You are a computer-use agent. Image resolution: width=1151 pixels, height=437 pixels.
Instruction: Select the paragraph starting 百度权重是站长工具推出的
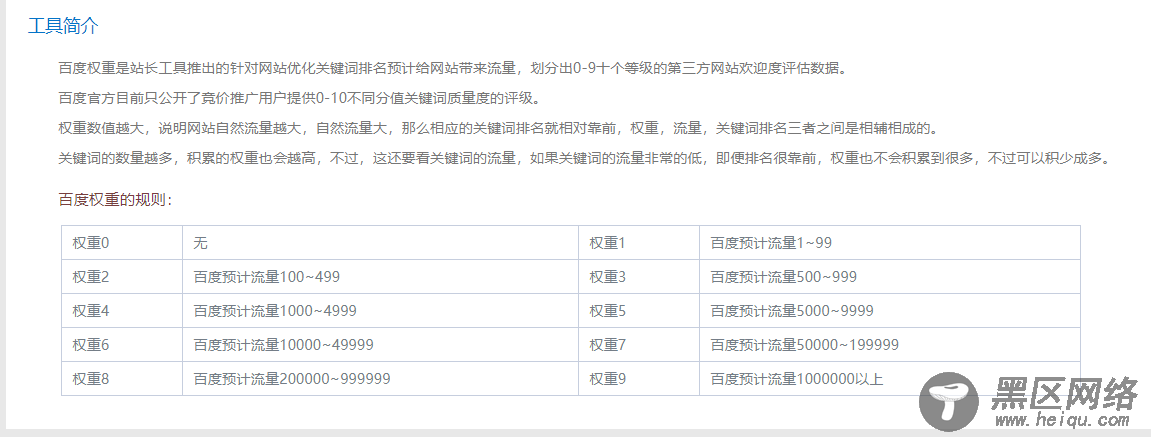[x=452, y=70]
